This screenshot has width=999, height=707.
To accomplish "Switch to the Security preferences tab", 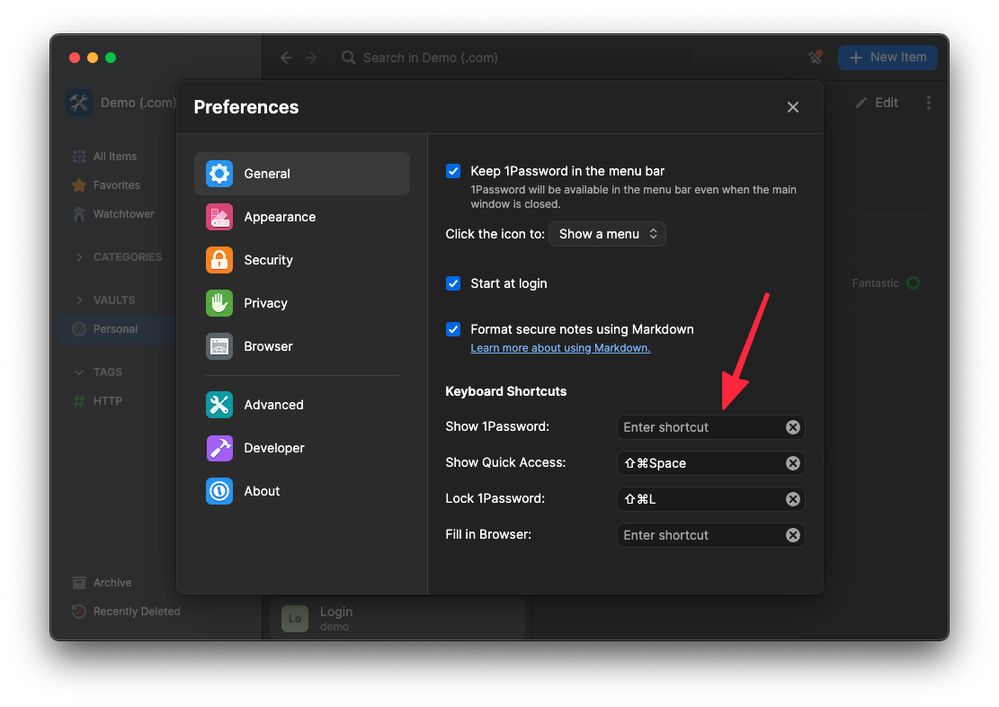I will 268,260.
